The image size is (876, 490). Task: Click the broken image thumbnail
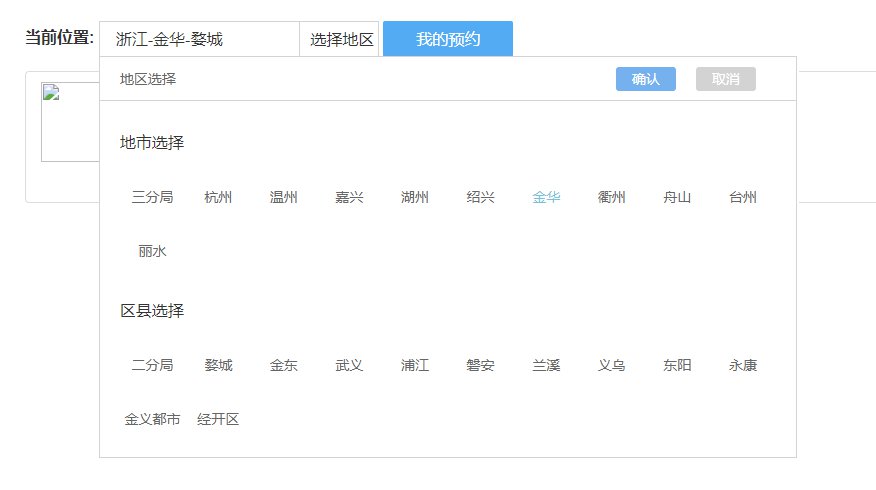tap(70, 122)
